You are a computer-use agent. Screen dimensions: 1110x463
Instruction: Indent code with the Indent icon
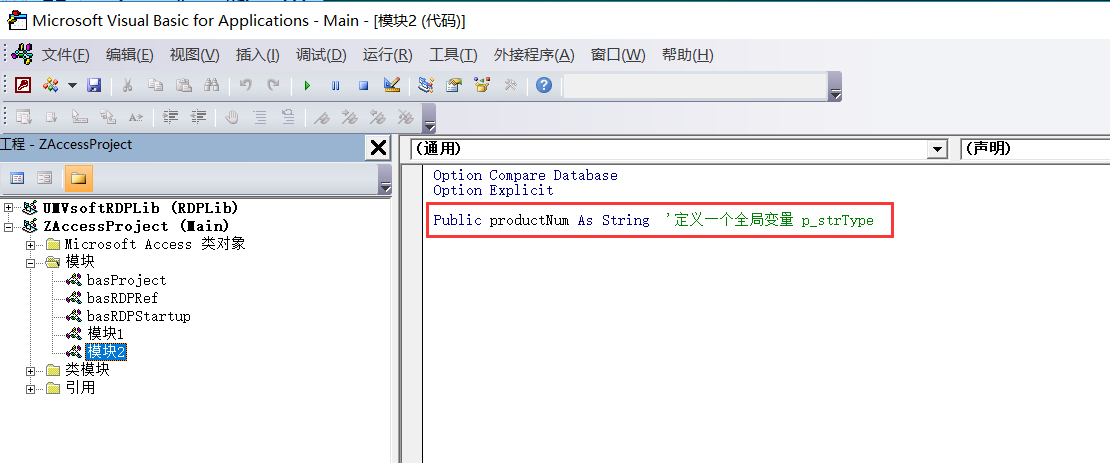[x=171, y=117]
